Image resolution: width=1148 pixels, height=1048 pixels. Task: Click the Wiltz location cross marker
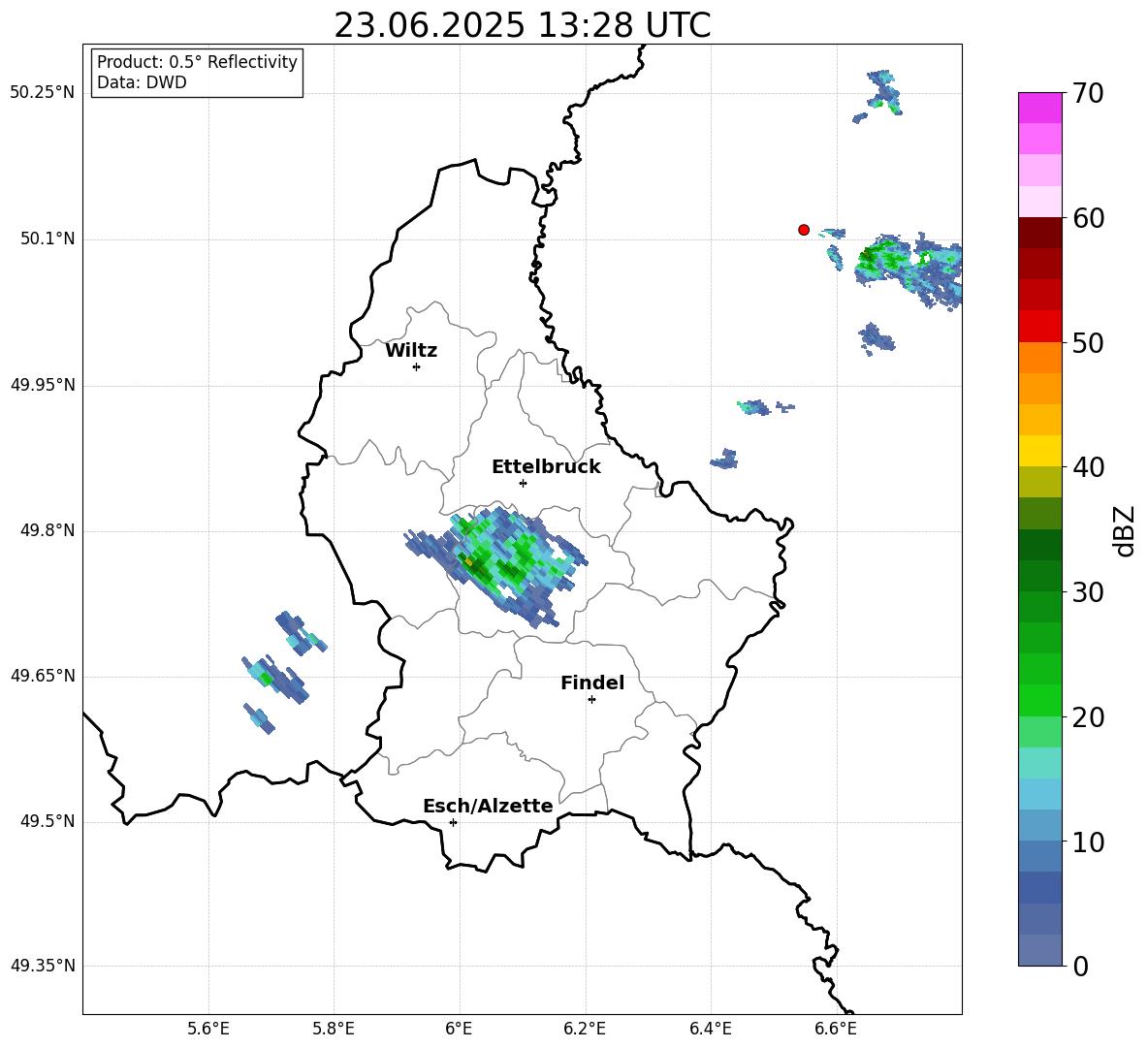(x=417, y=366)
